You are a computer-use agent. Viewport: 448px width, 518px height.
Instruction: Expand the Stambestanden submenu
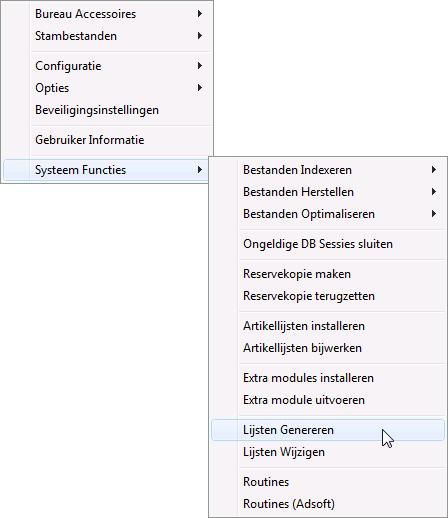tap(107, 36)
